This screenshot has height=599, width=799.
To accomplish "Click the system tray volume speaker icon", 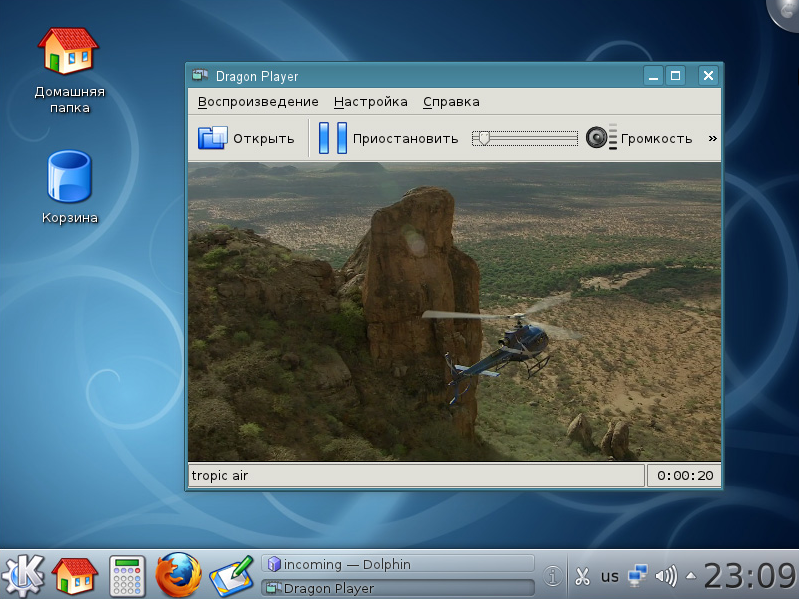I will pos(666,576).
